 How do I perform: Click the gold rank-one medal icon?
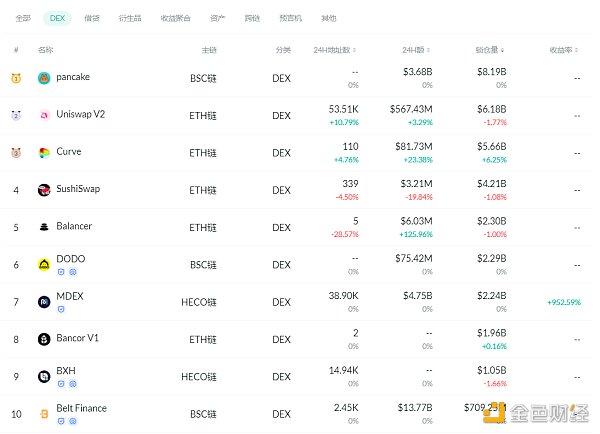click(16, 78)
